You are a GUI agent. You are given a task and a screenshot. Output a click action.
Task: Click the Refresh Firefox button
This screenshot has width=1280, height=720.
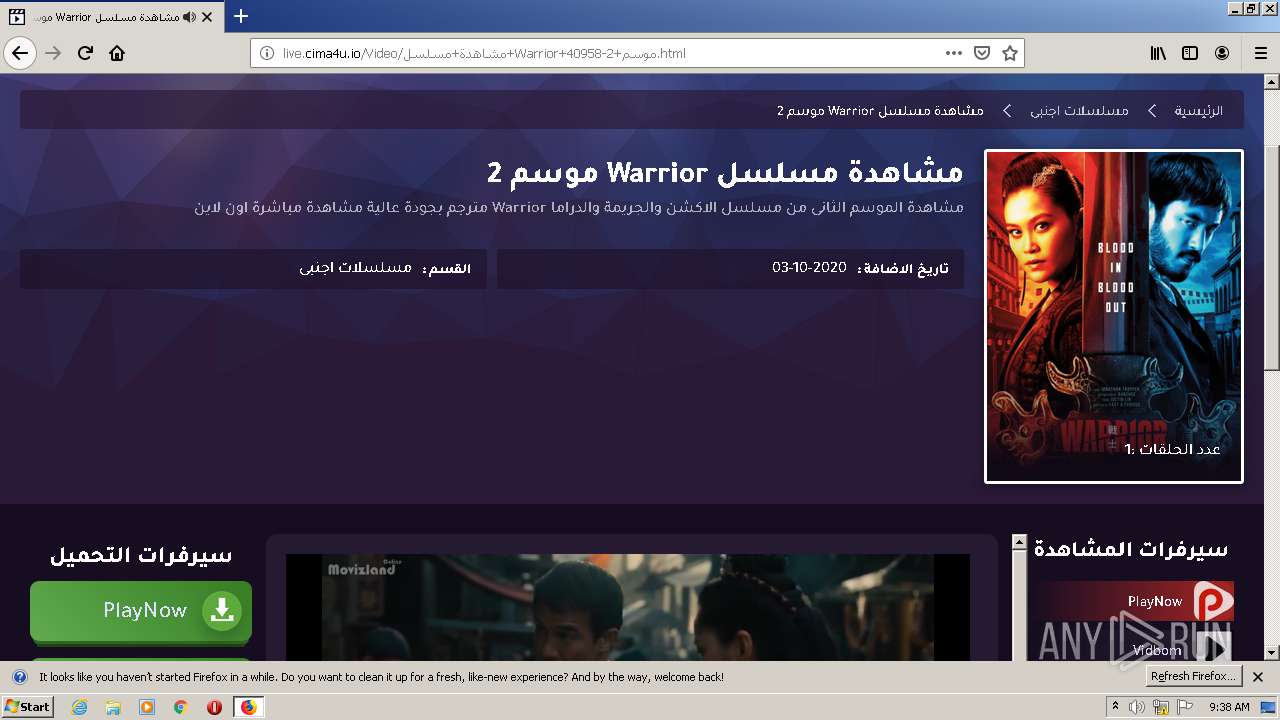[x=1193, y=676]
